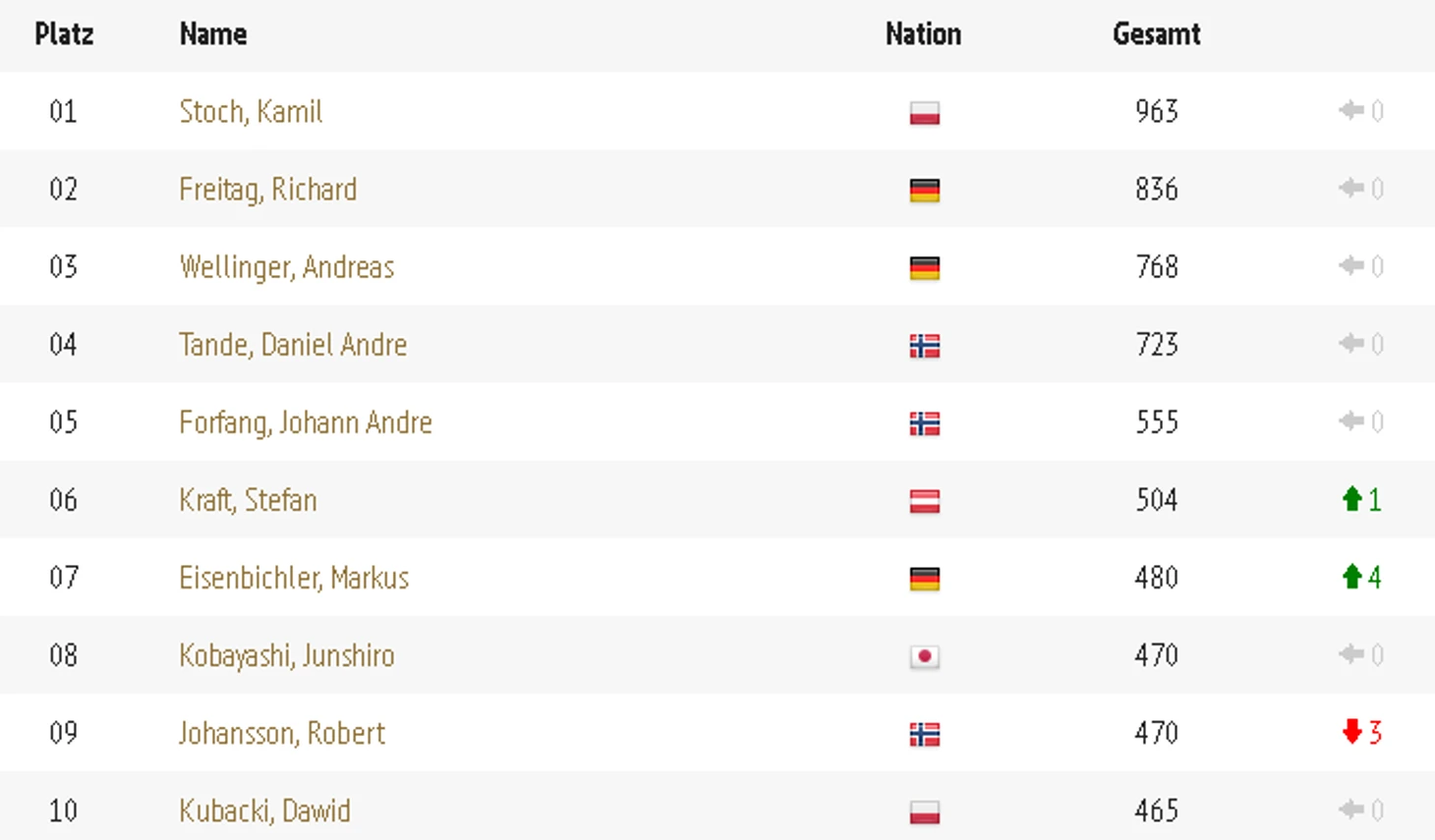1435x840 pixels.
Task: Click the Norwegian flag next to Daniel Andre Tande
Action: (924, 346)
